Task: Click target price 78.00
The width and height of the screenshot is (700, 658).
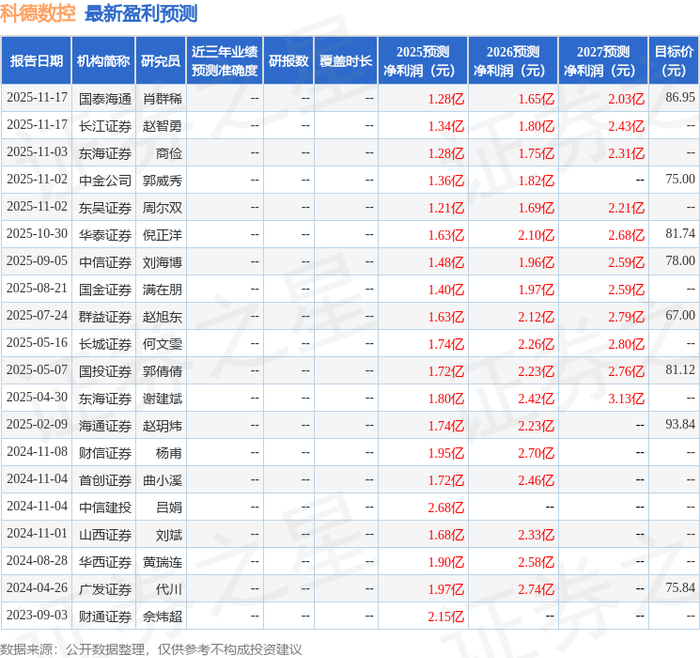Action: click(x=680, y=261)
